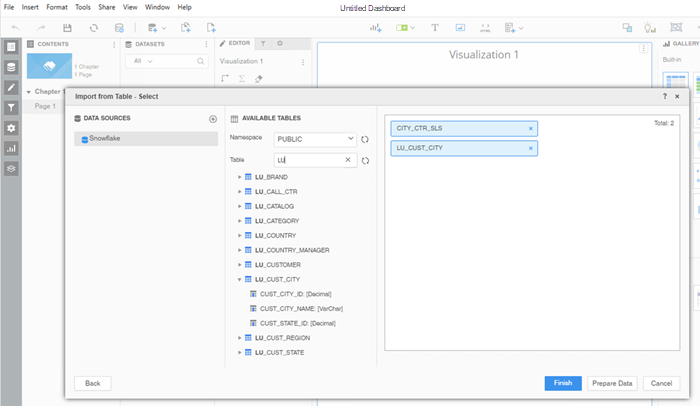Viewport: 700px width, 406px height.
Task: Click the Save icon in the toolbar
Action: point(67,28)
